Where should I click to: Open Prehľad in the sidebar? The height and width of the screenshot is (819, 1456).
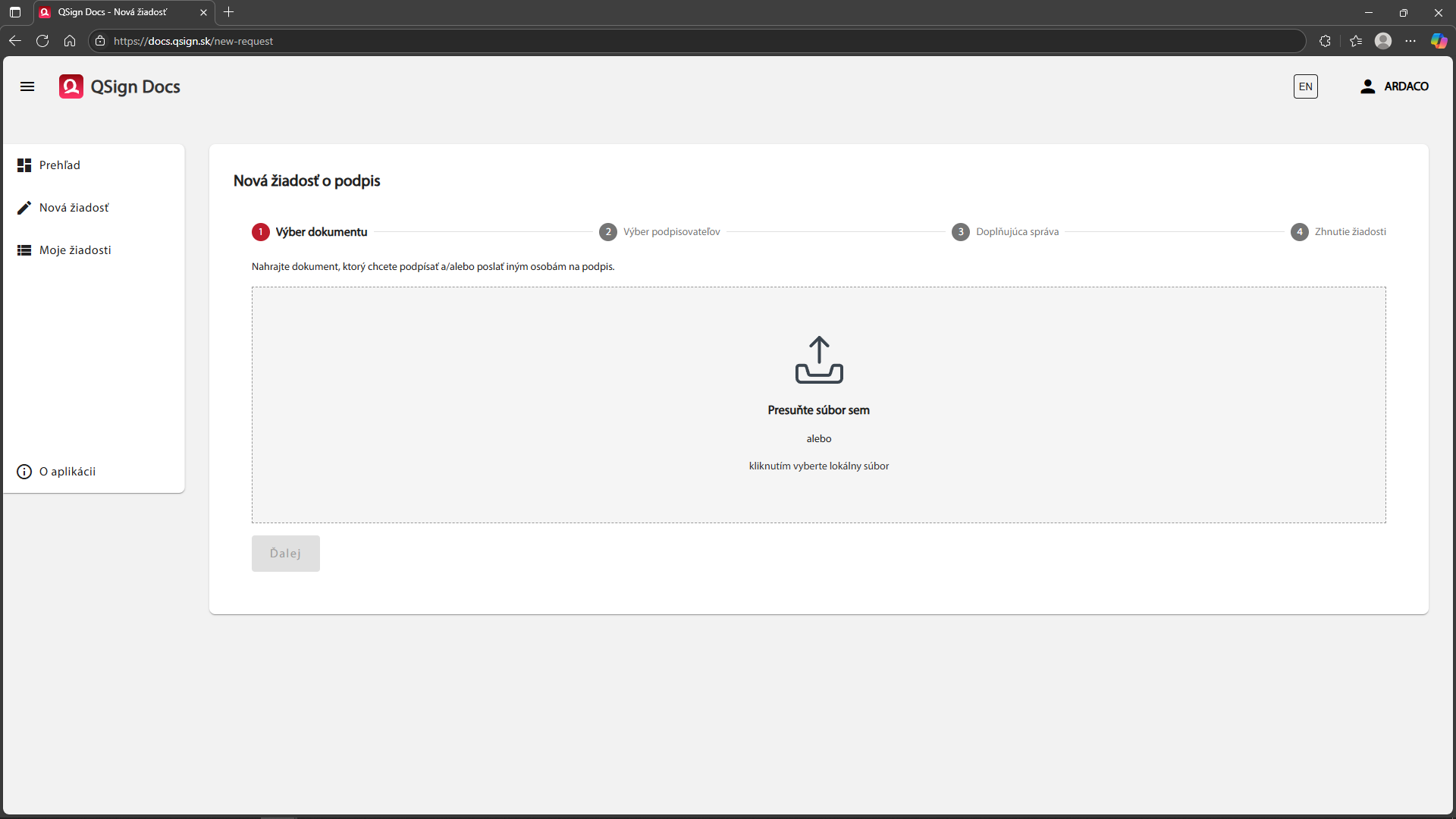click(59, 165)
